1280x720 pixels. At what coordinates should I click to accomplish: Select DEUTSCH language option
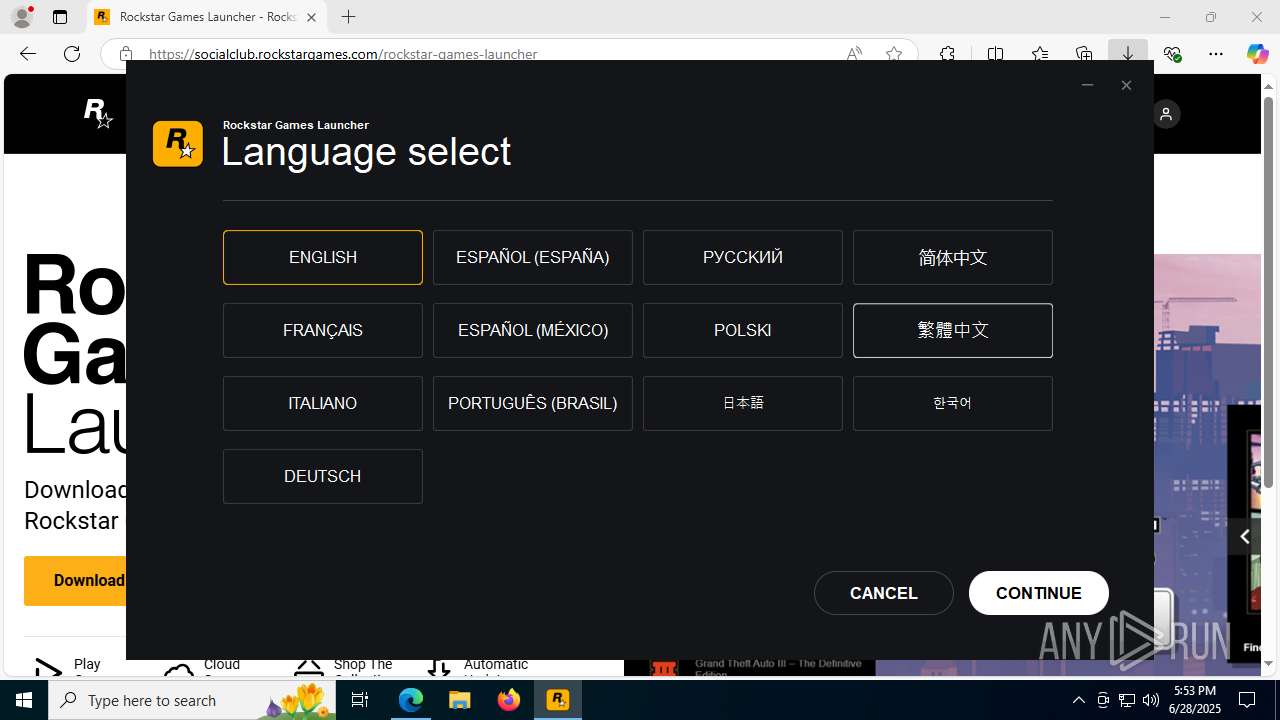coord(323,476)
